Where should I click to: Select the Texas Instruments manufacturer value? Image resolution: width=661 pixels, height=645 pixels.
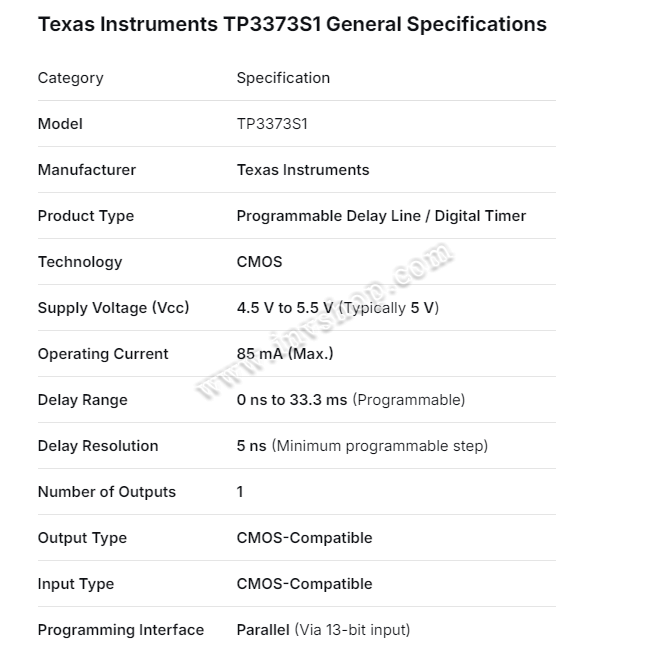(x=303, y=170)
